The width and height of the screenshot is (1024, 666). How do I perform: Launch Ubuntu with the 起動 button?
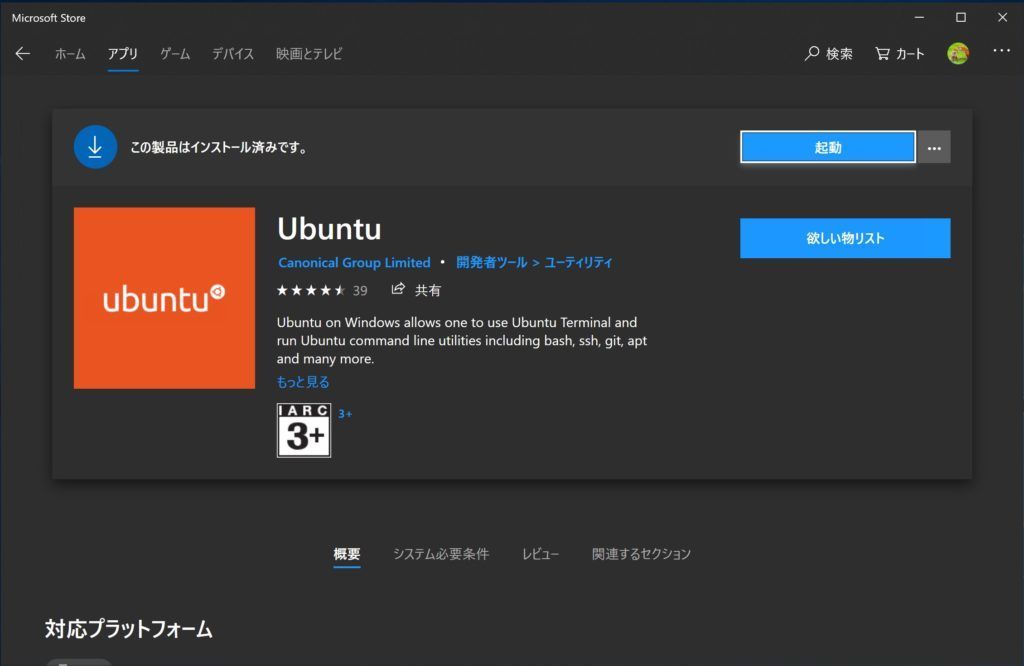827,148
